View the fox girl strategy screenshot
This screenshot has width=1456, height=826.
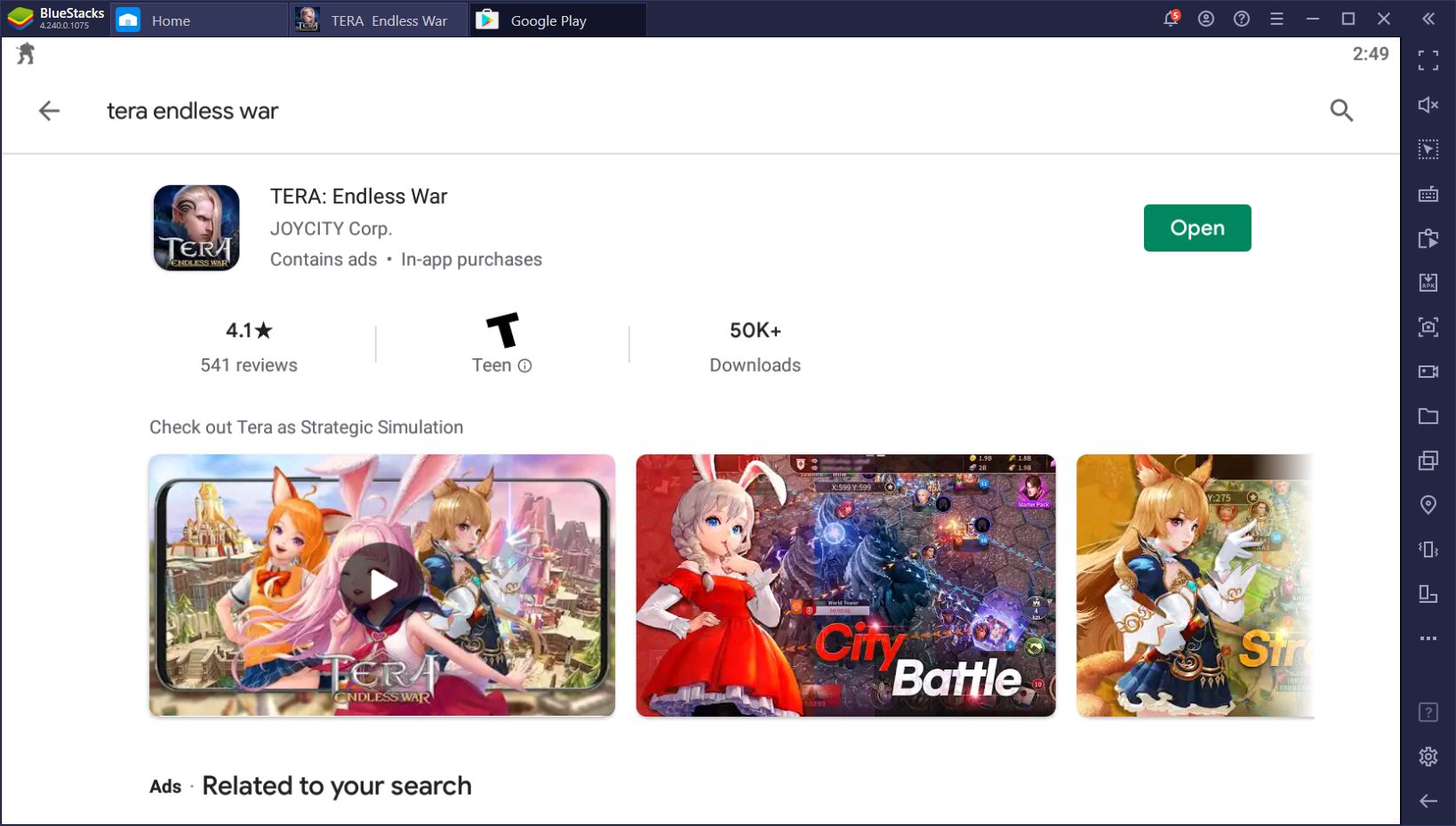point(1195,585)
